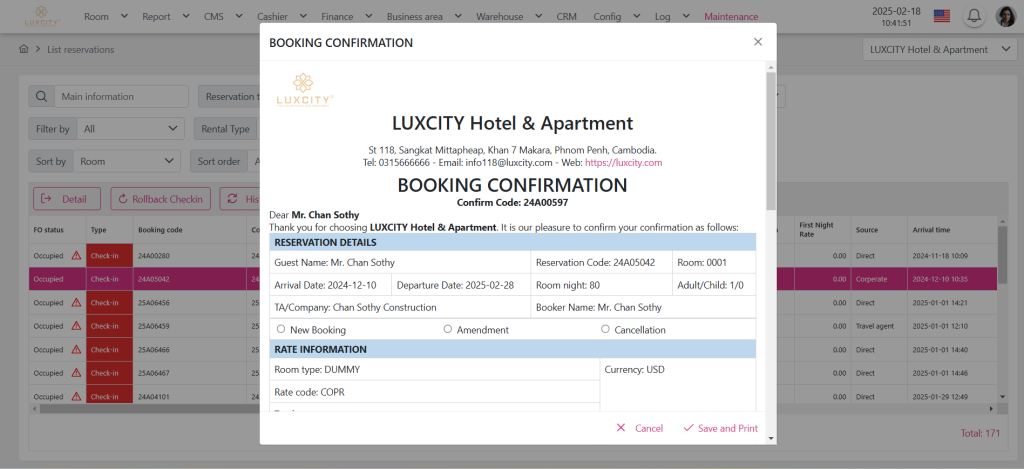Viewport: 1024px width, 469px height.
Task: Select the Cancellation radio button
Action: click(605, 329)
